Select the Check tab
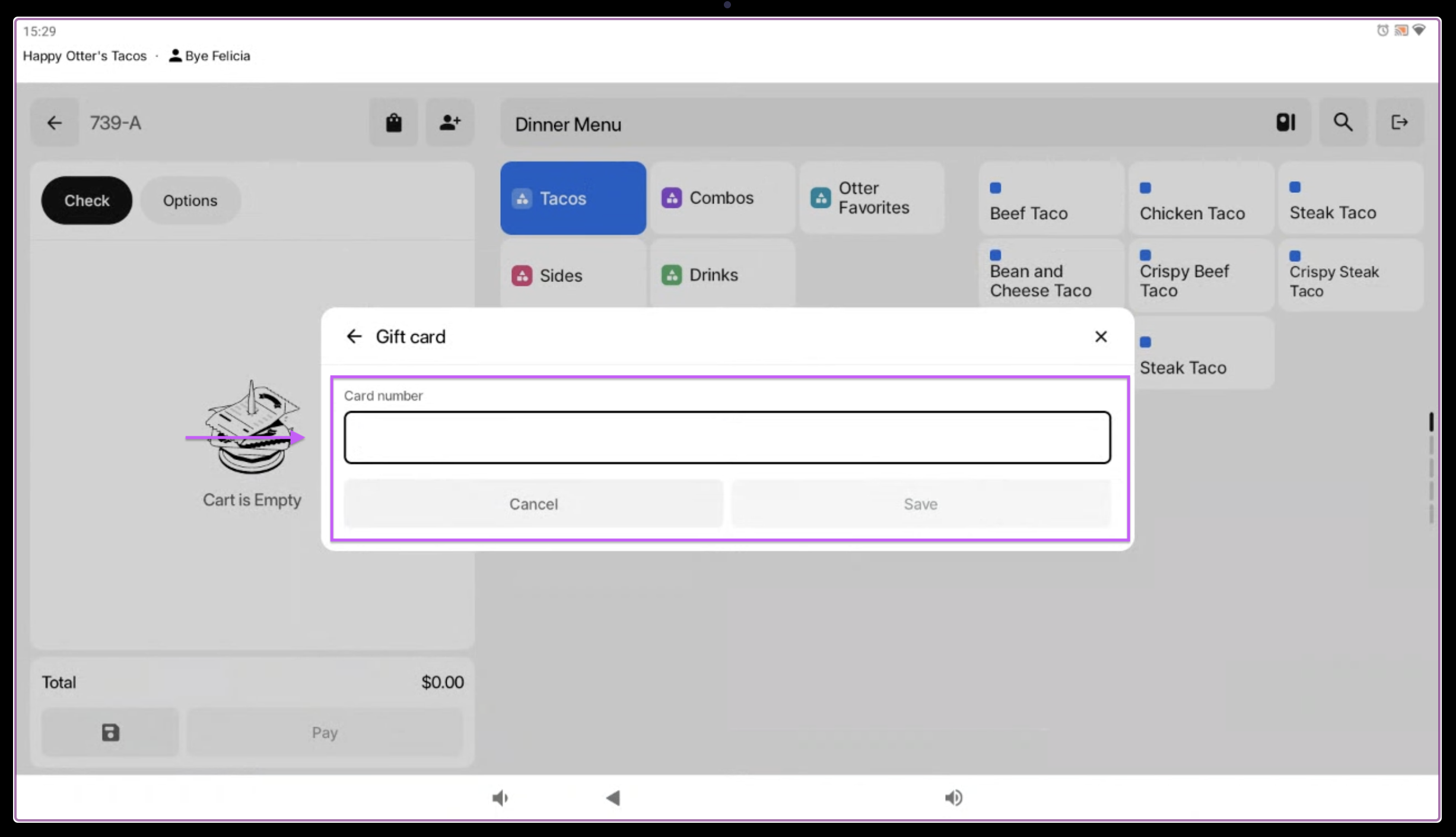1456x837 pixels. [87, 201]
